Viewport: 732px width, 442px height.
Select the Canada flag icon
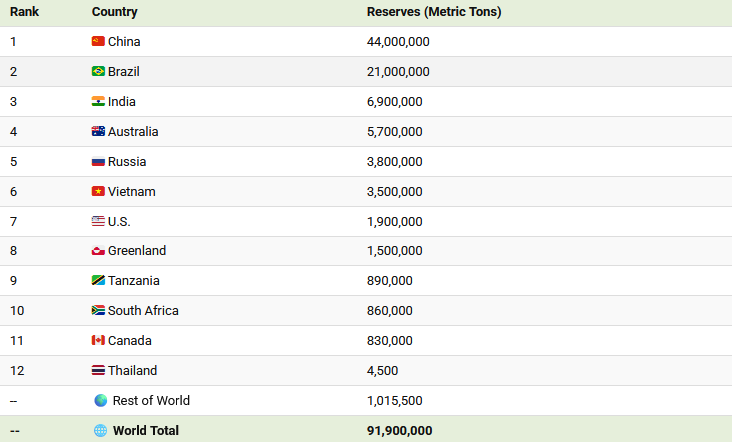click(x=98, y=341)
